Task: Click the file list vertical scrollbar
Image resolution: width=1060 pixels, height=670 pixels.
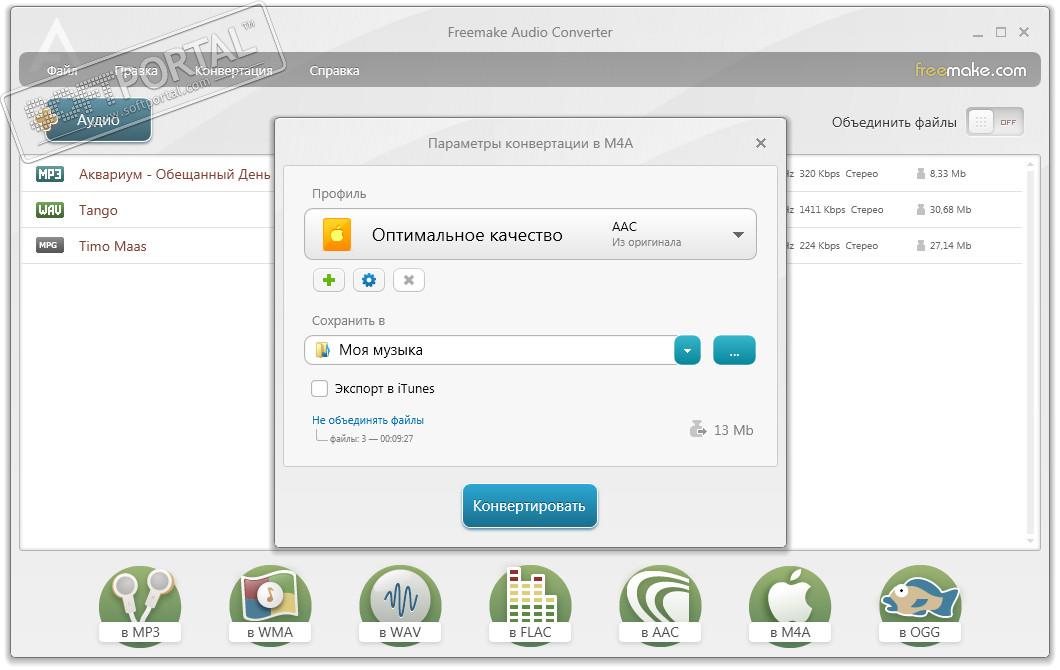Action: tap(1030, 352)
